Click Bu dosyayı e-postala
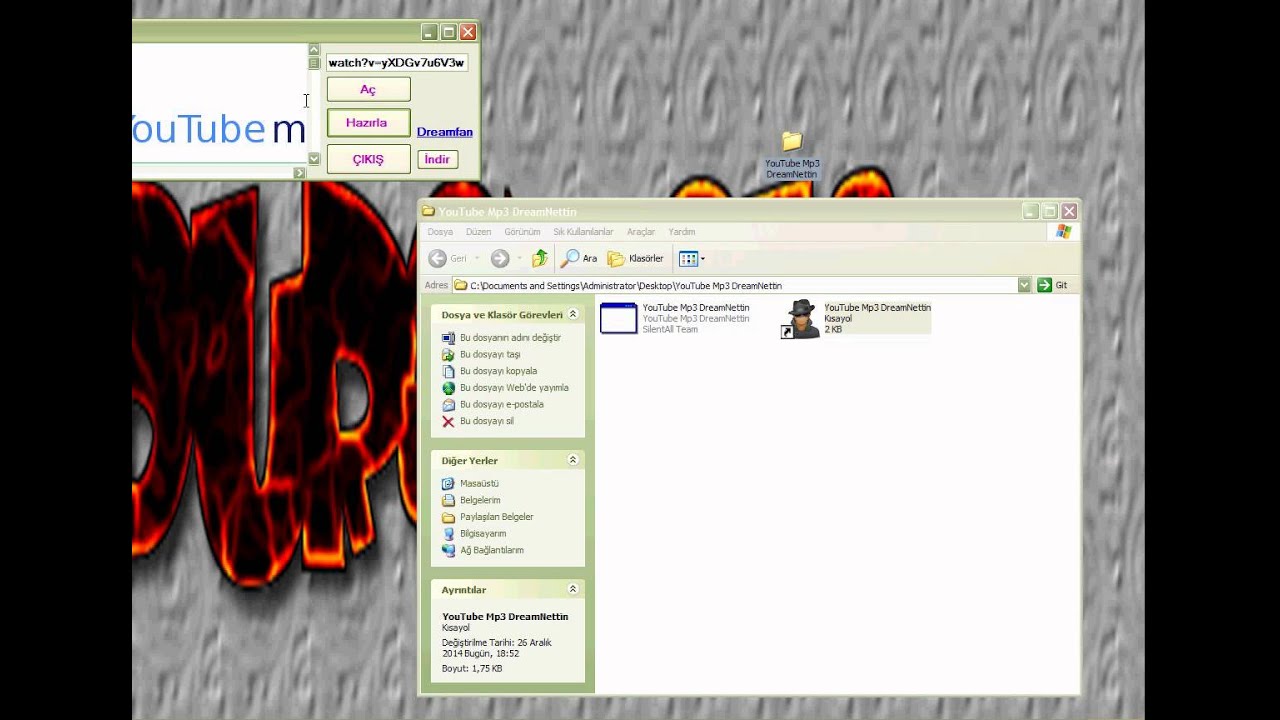This screenshot has height=720, width=1280. [x=502, y=405]
